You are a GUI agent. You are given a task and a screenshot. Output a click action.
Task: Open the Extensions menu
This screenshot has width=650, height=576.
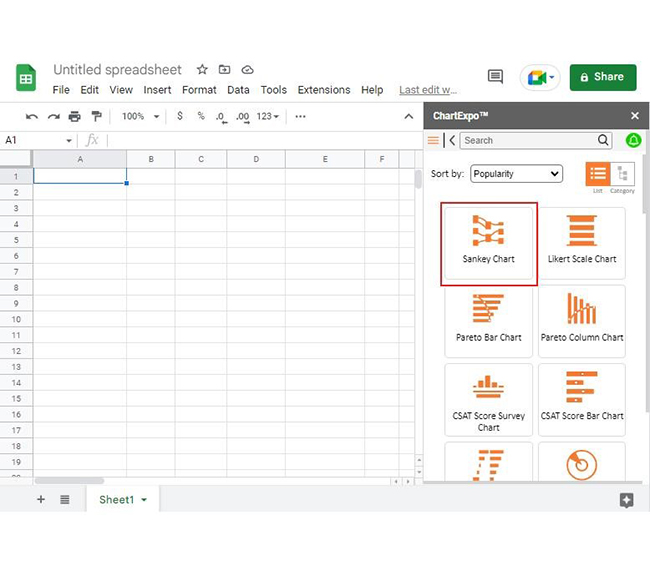(324, 90)
